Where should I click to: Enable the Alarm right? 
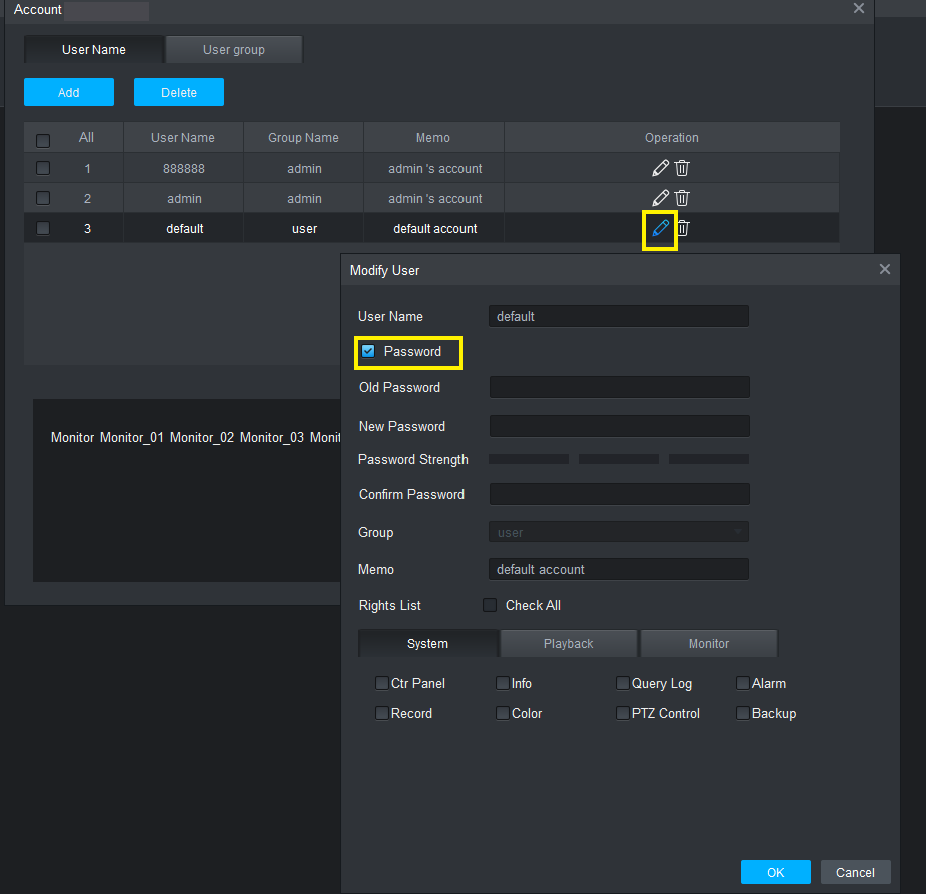[743, 683]
